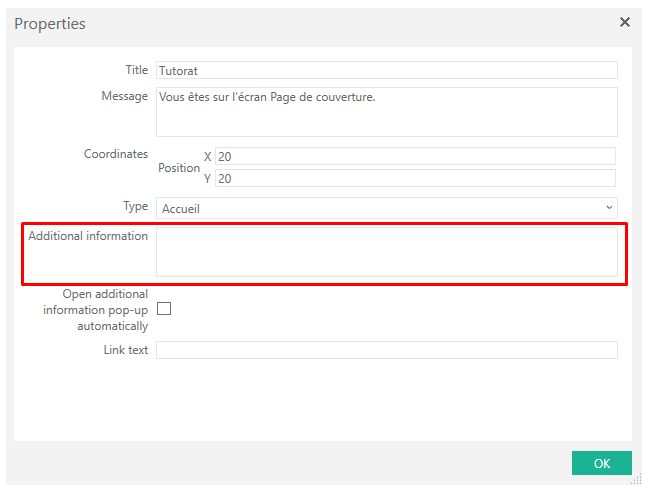
Task: Click the resize grip in the dialog corner
Action: 636,479
